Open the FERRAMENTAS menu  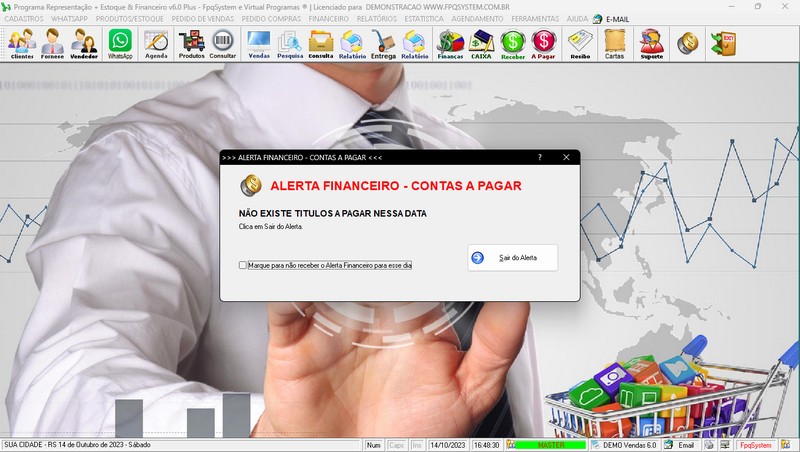535,19
